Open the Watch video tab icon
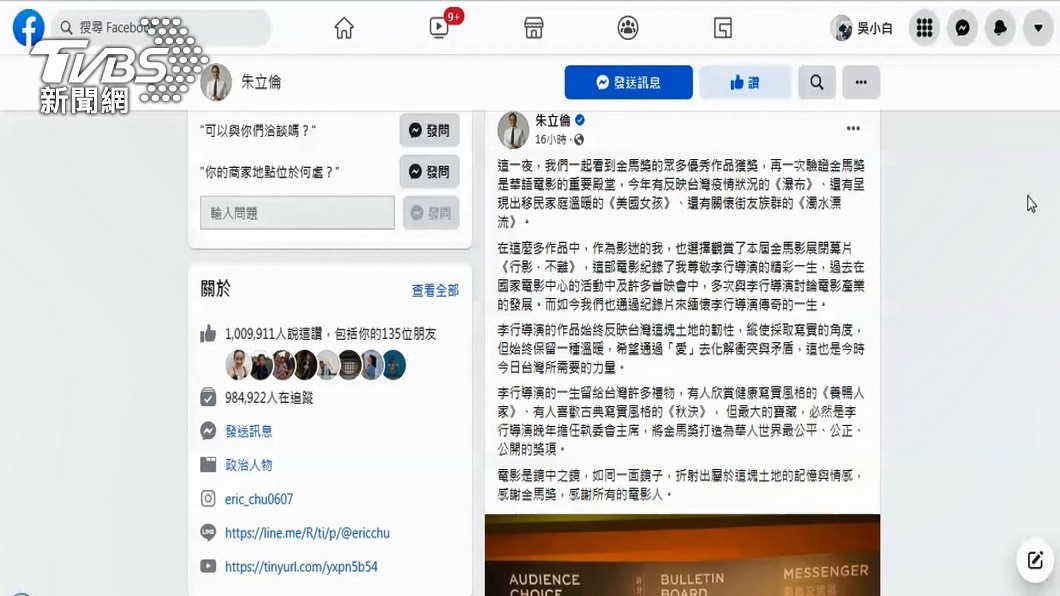 pyautogui.click(x=439, y=28)
